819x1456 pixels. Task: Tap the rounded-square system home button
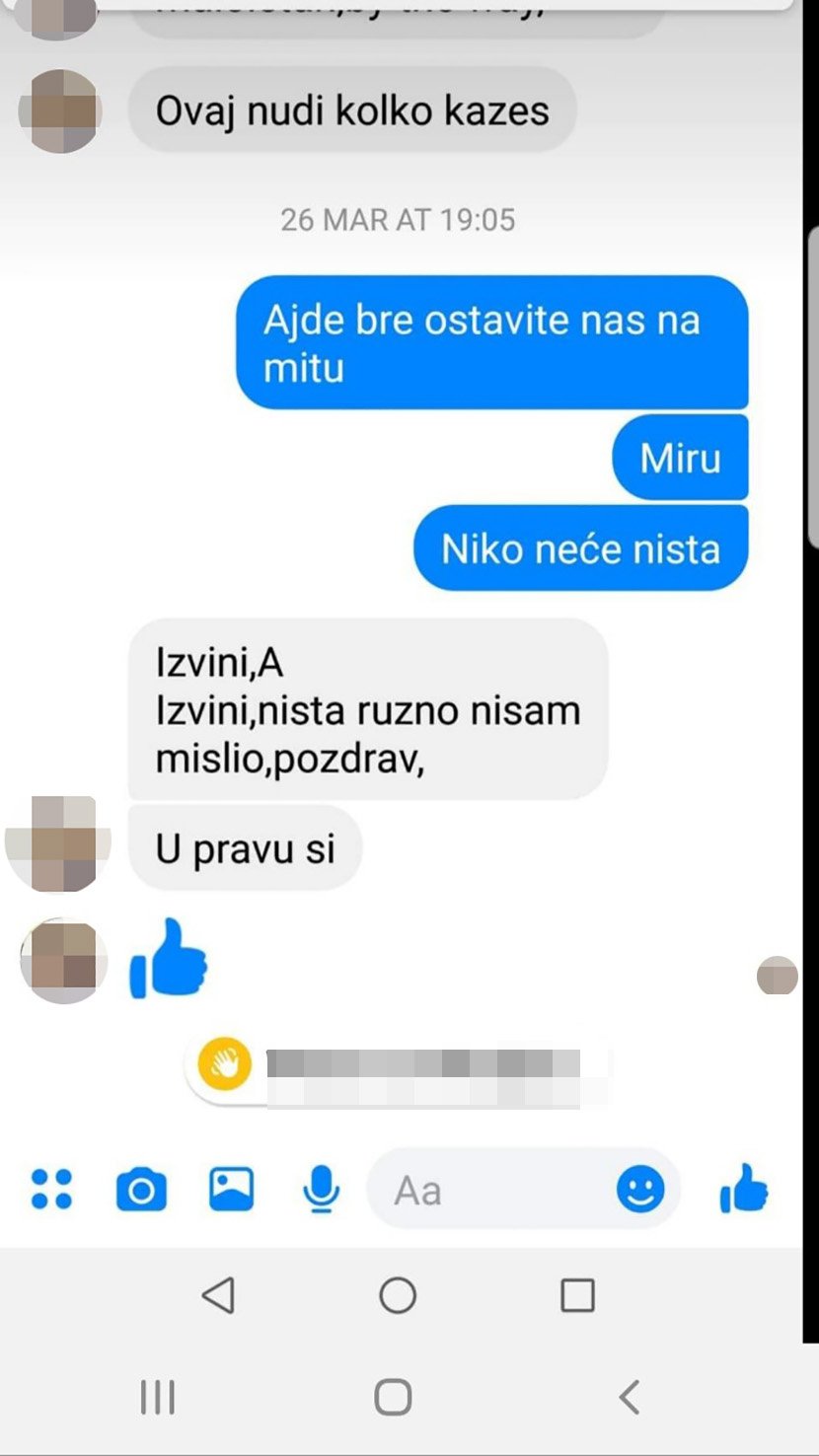[x=394, y=1397]
